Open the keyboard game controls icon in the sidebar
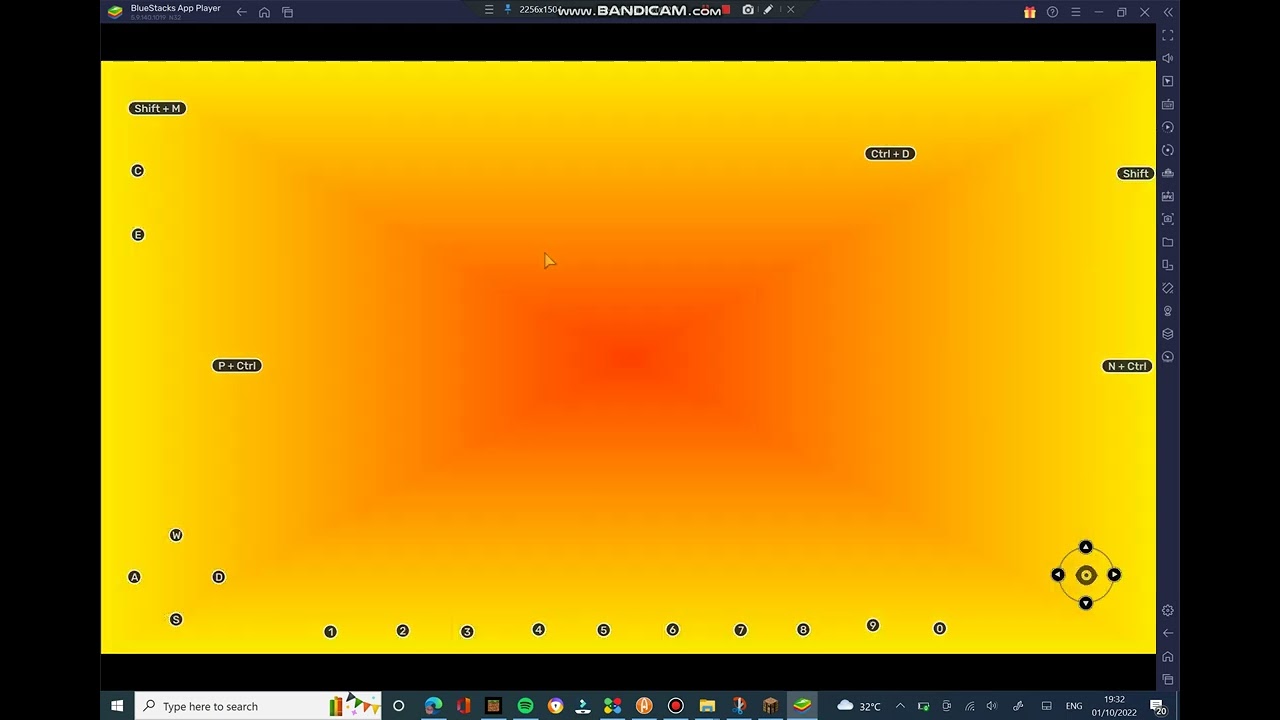 (x=1167, y=104)
